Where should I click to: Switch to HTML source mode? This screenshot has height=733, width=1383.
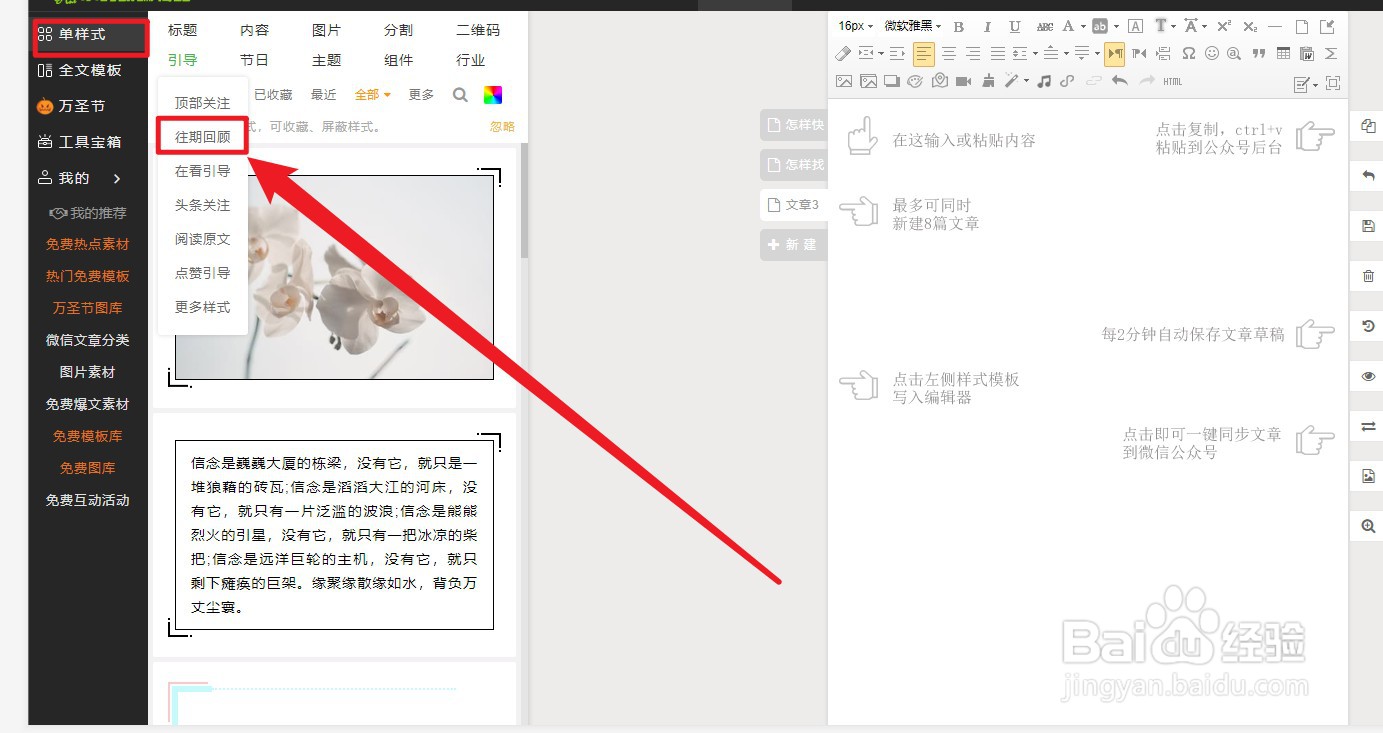(x=1173, y=81)
